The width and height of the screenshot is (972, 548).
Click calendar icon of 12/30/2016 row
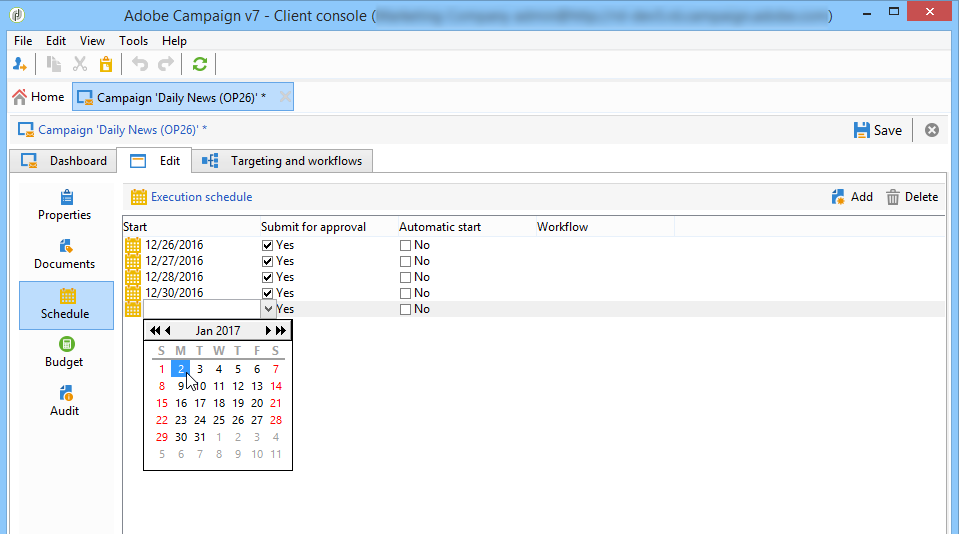point(133,293)
